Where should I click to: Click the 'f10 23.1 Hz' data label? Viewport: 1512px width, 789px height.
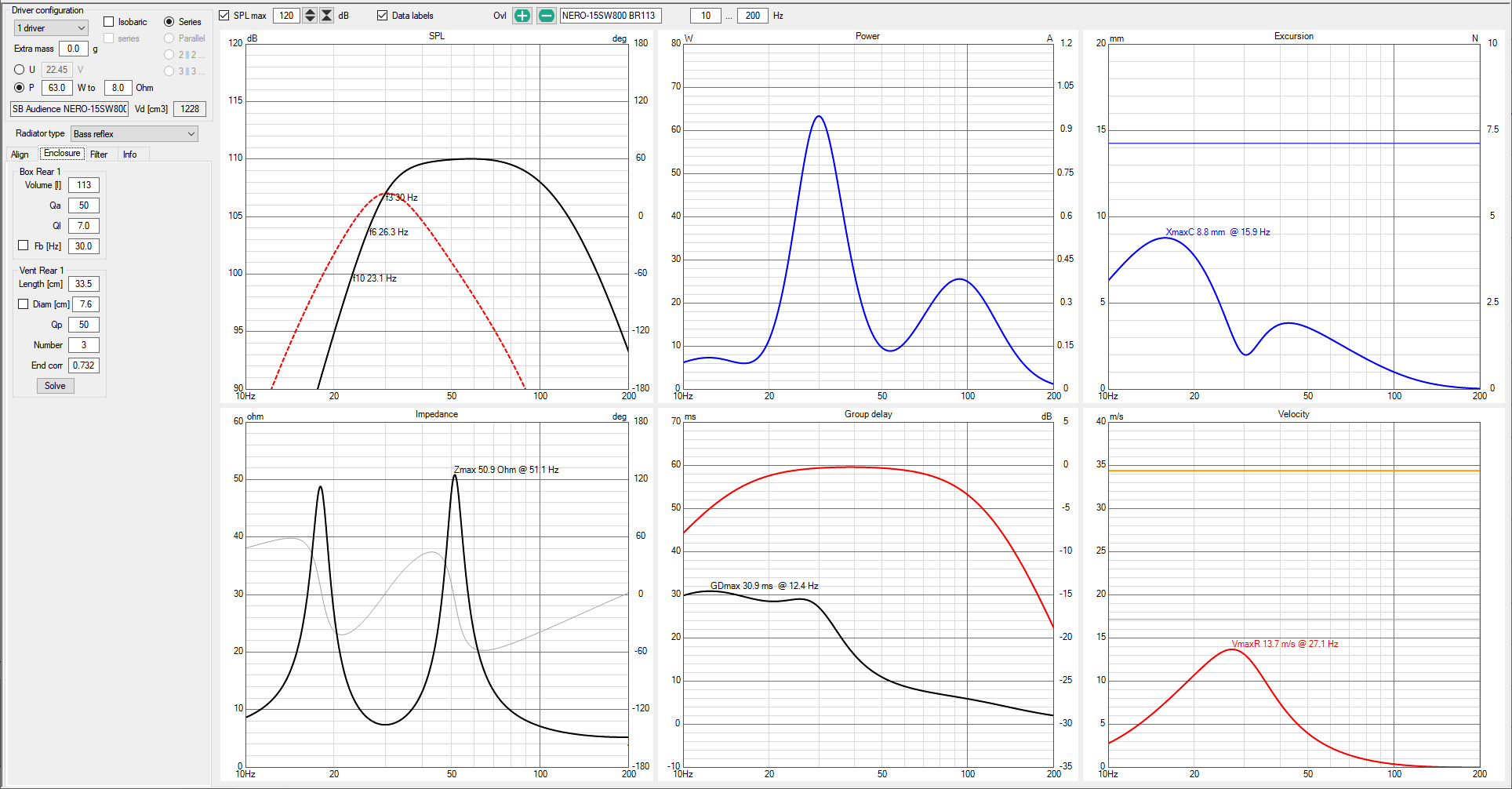pyautogui.click(x=375, y=278)
